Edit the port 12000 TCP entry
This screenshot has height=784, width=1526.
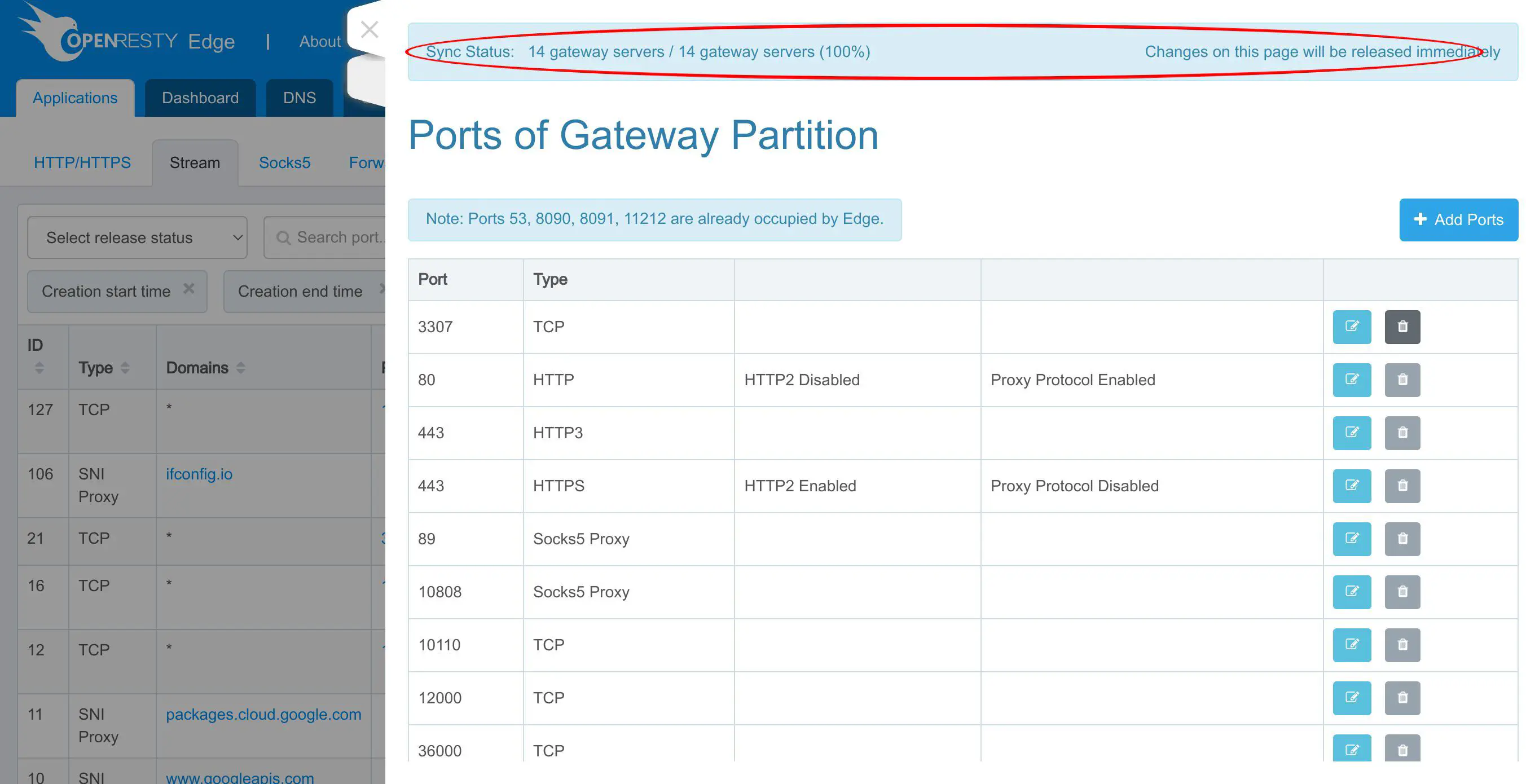(1351, 698)
